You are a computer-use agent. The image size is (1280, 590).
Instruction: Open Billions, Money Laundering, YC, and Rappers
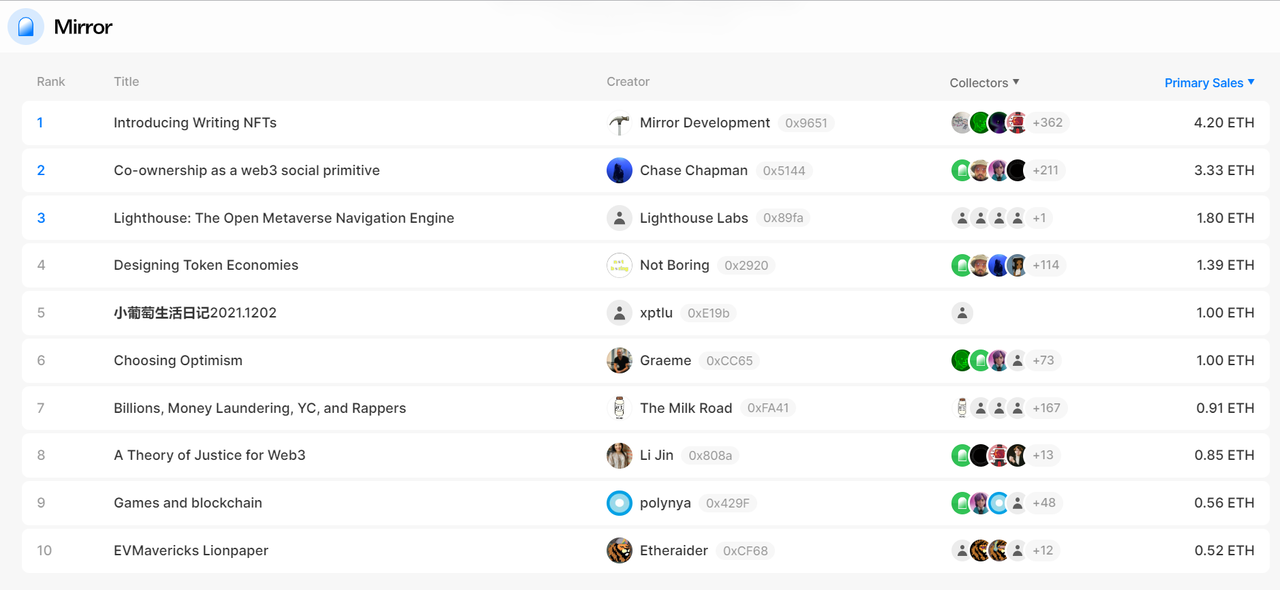(260, 408)
